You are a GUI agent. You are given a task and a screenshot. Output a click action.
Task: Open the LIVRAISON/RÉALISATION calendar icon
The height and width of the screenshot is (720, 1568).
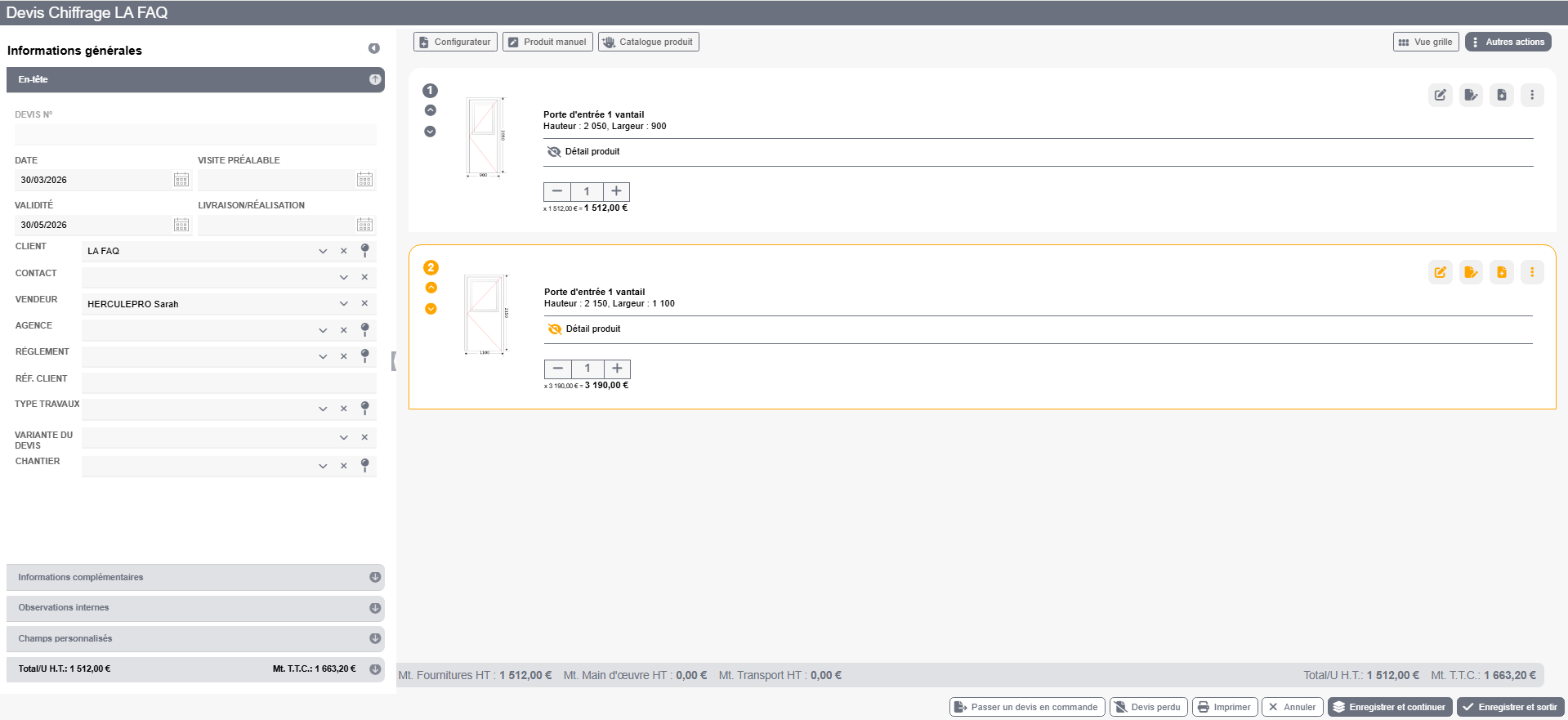365,225
